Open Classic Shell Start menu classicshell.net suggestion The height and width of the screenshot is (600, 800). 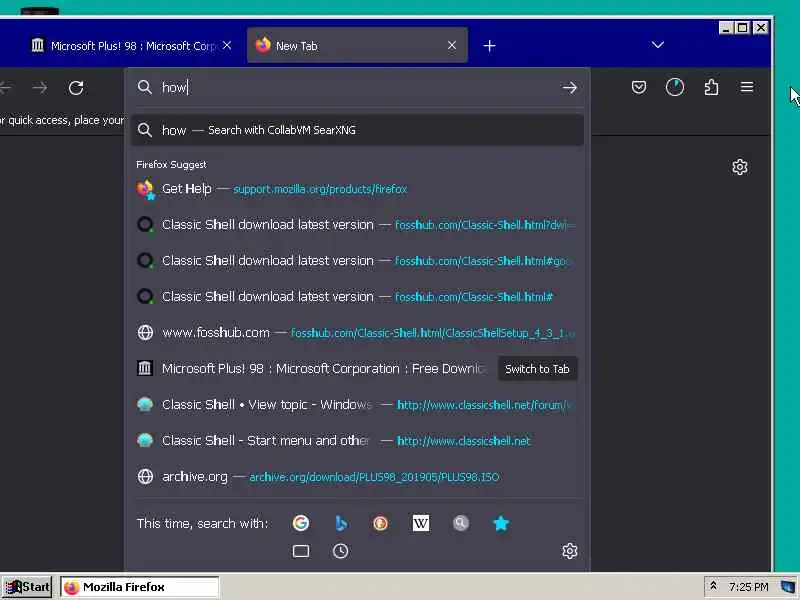357,440
